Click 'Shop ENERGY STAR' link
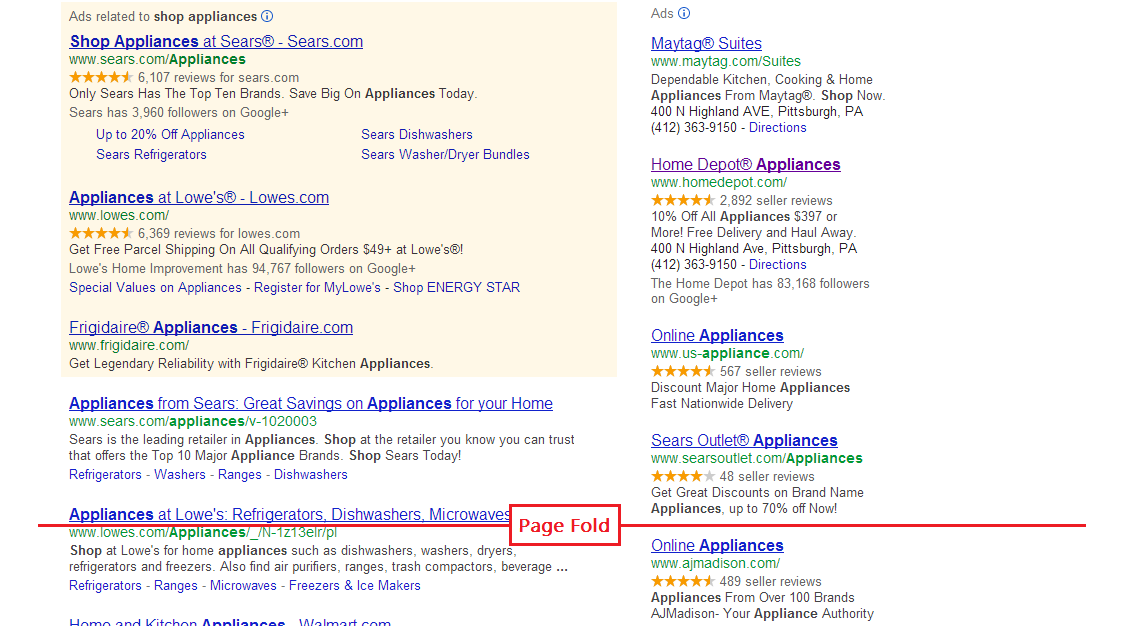The image size is (1123, 626). [x=456, y=287]
